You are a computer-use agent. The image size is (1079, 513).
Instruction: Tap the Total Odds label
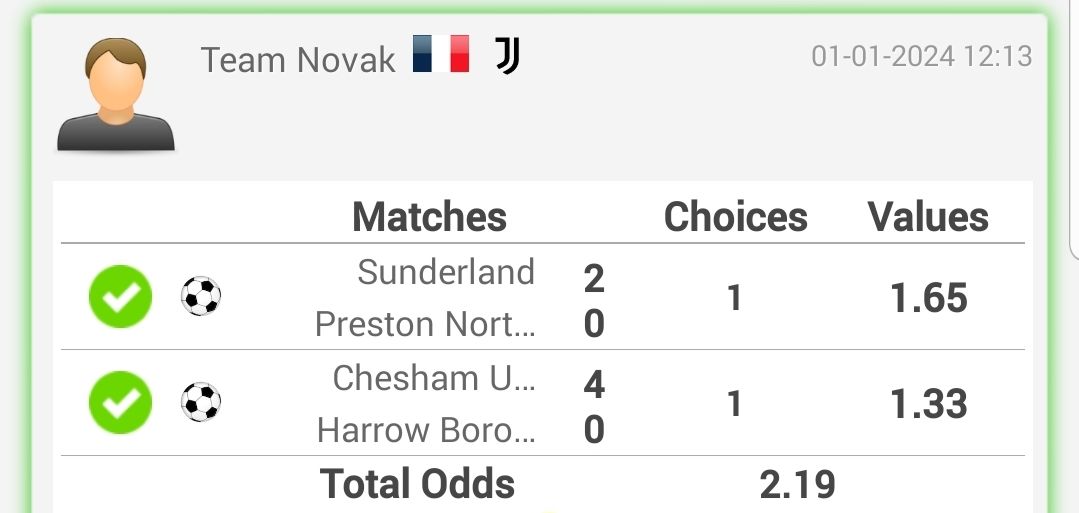pyautogui.click(x=417, y=483)
